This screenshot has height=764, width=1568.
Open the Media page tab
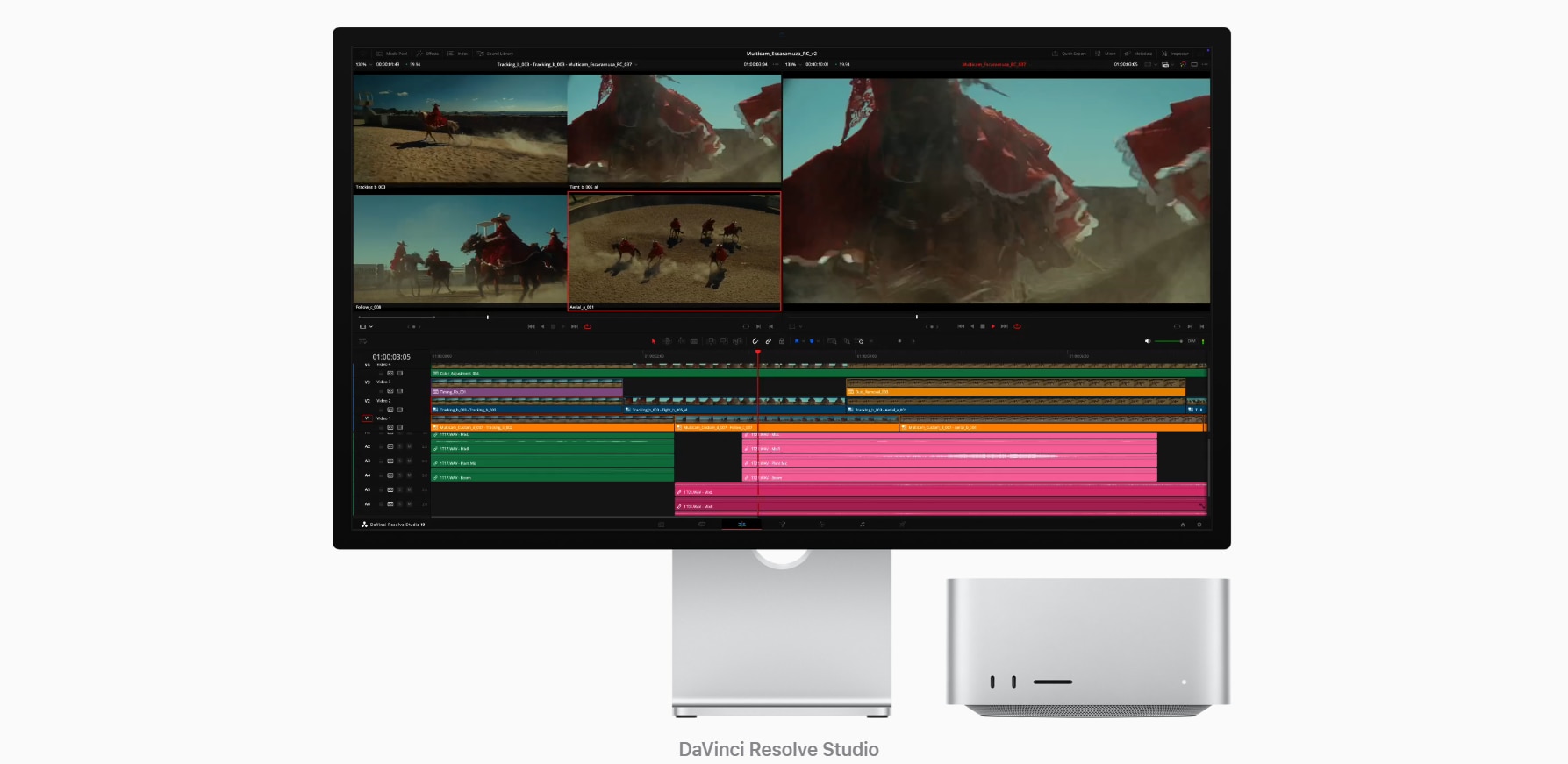(662, 525)
